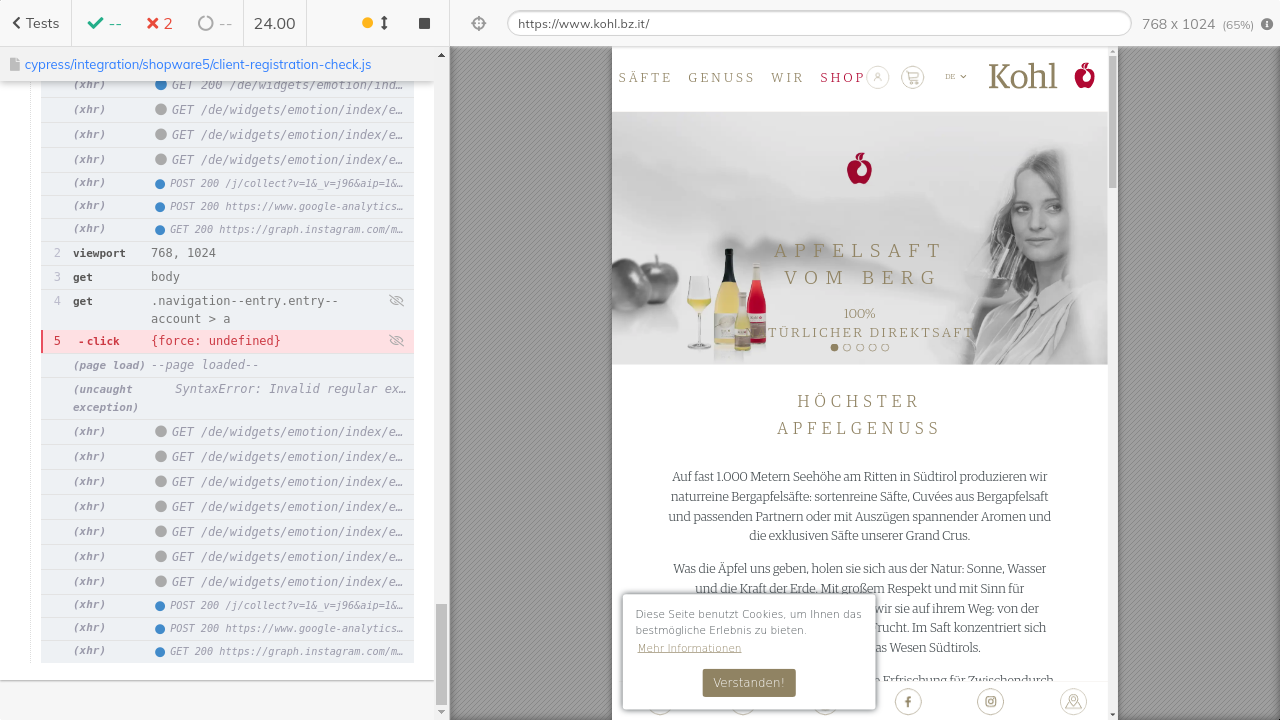Click the red apple logo icon in header
Viewport: 1280px width, 720px height.
click(x=1085, y=76)
